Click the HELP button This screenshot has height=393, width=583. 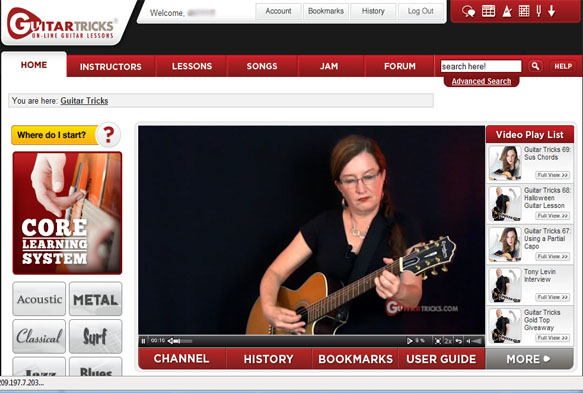(563, 66)
